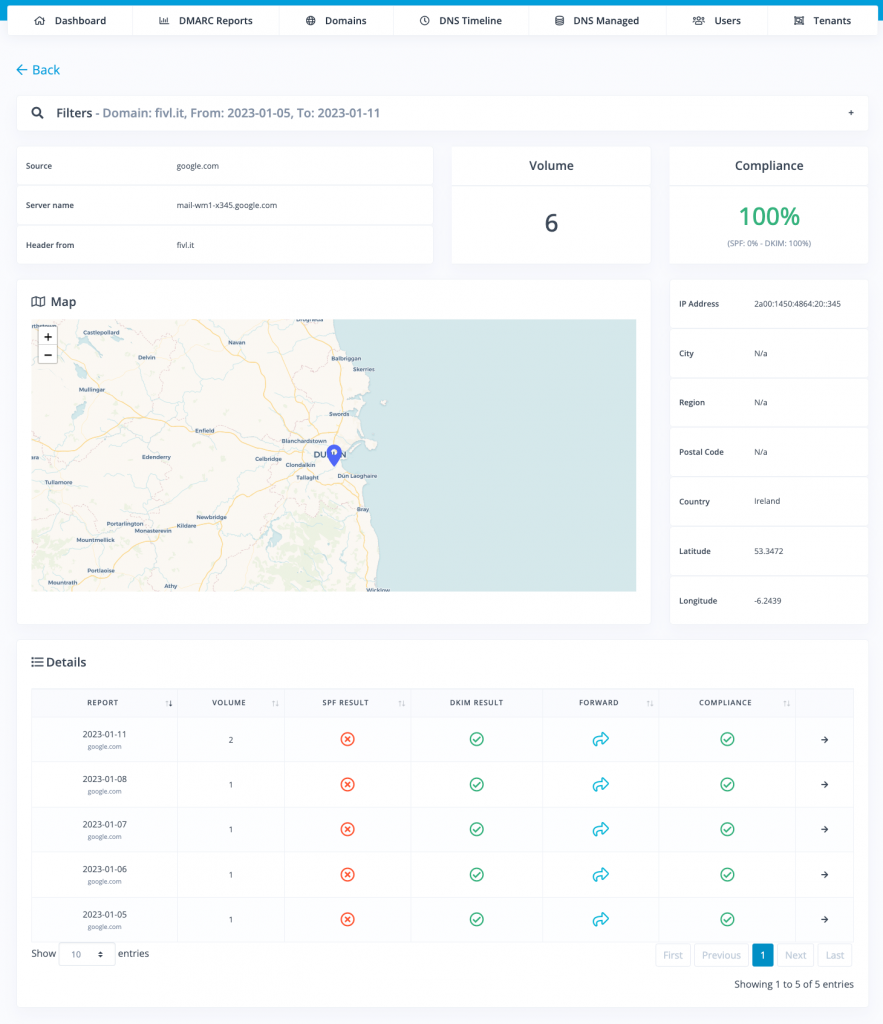883x1024 pixels.
Task: Click SPF fail icon in 2023-01-06 row
Action: pos(347,874)
